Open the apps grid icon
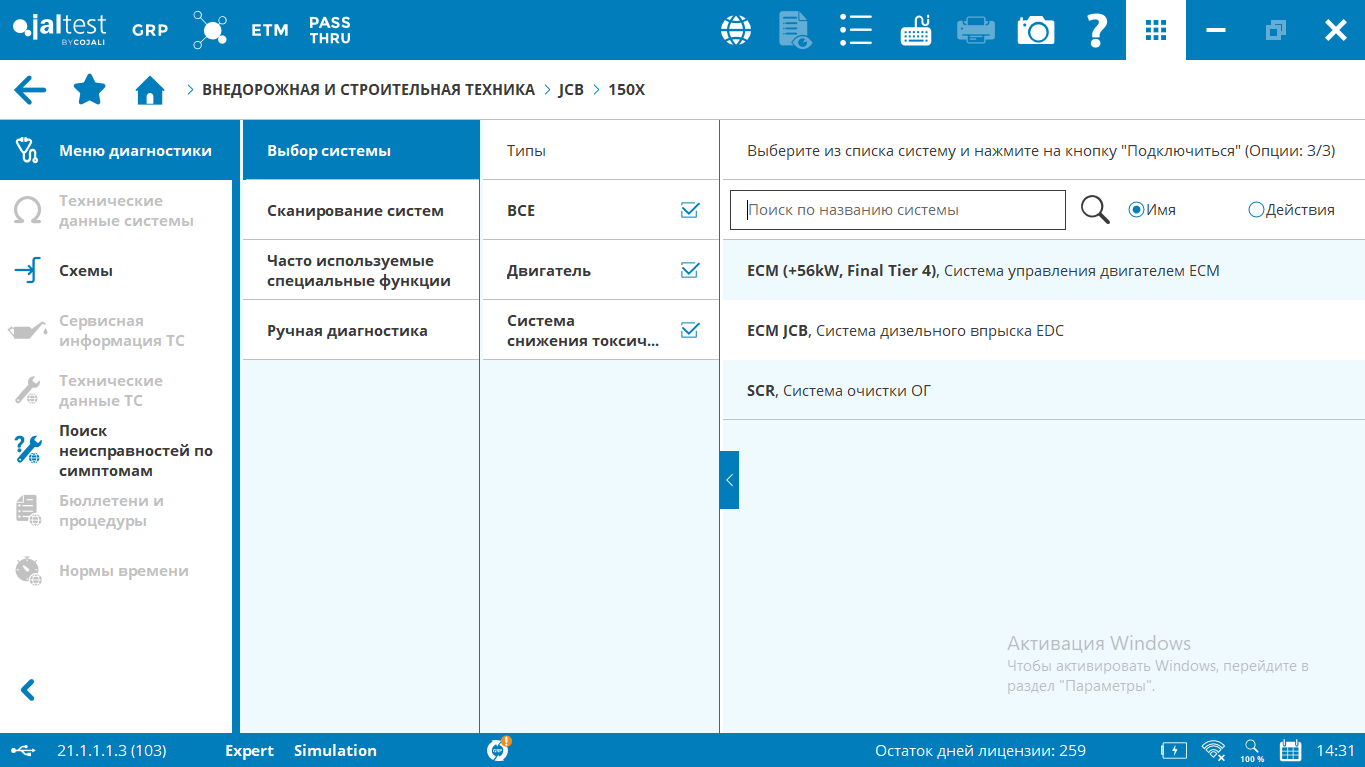This screenshot has height=767, width=1365. (x=1156, y=30)
